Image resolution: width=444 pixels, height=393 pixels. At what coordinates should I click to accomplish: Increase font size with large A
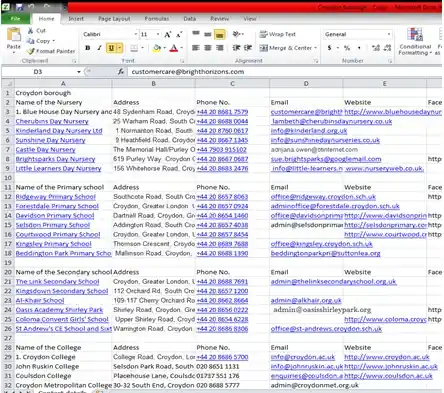pyautogui.click(x=168, y=34)
